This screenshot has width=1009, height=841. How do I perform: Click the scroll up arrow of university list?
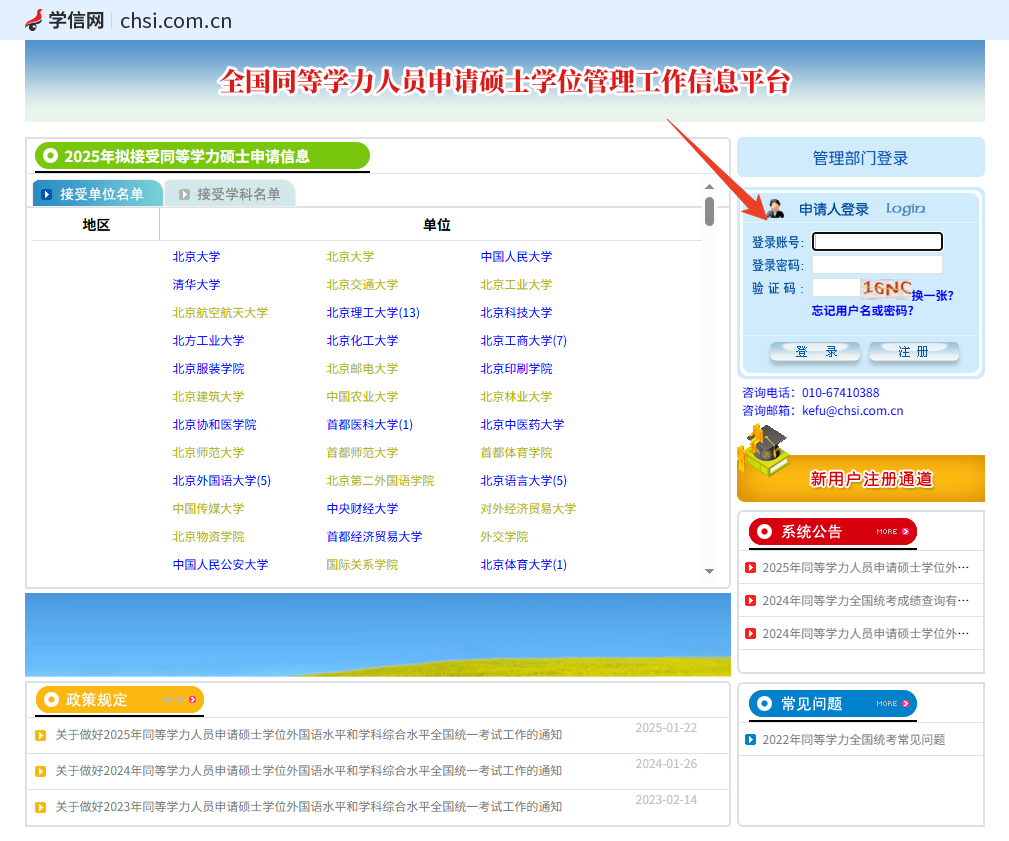[709, 186]
